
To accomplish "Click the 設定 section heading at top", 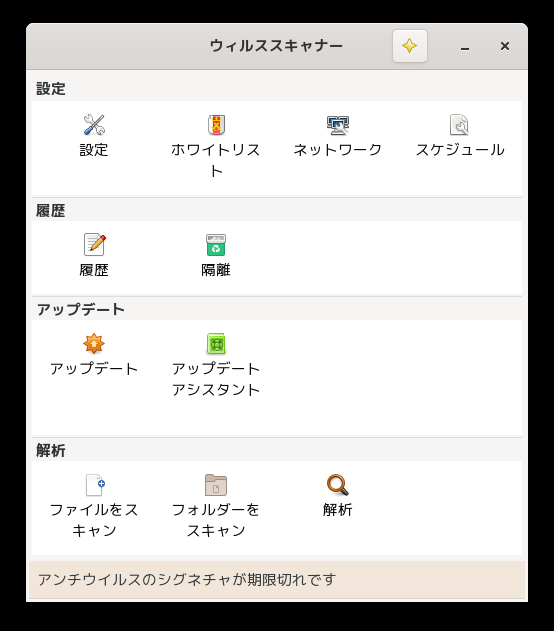I will (x=51, y=89).
